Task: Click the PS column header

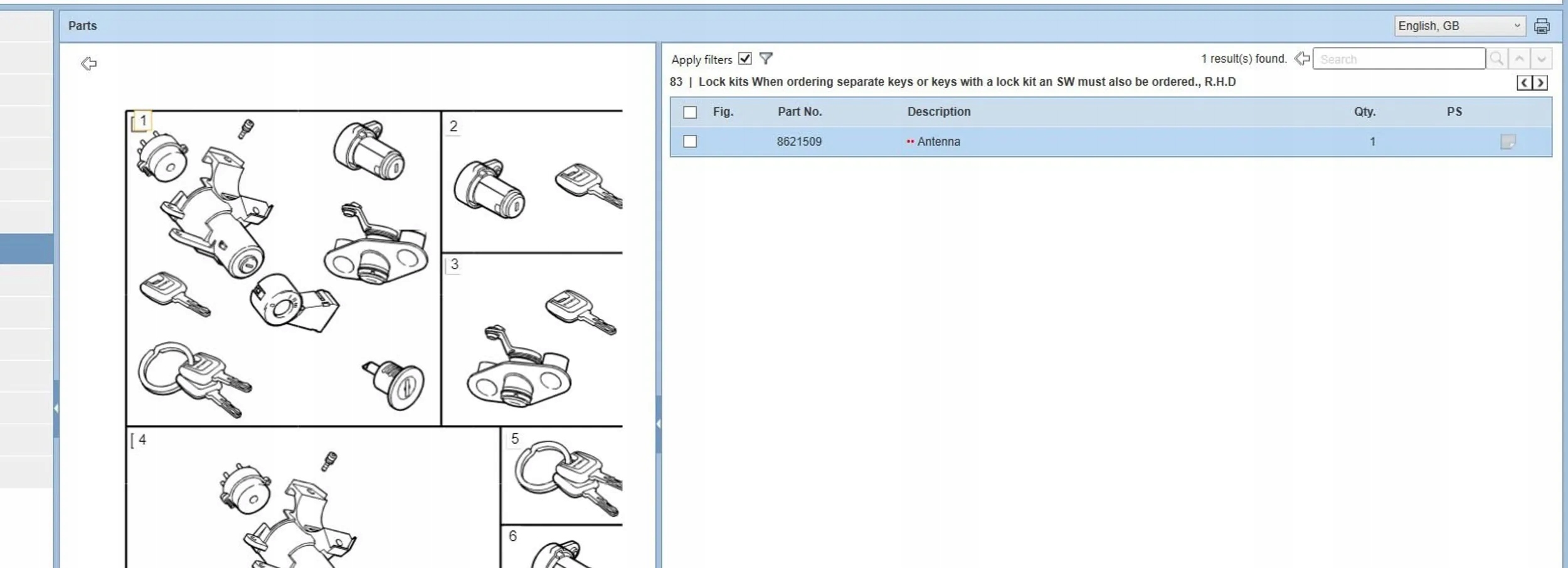Action: coord(1454,112)
